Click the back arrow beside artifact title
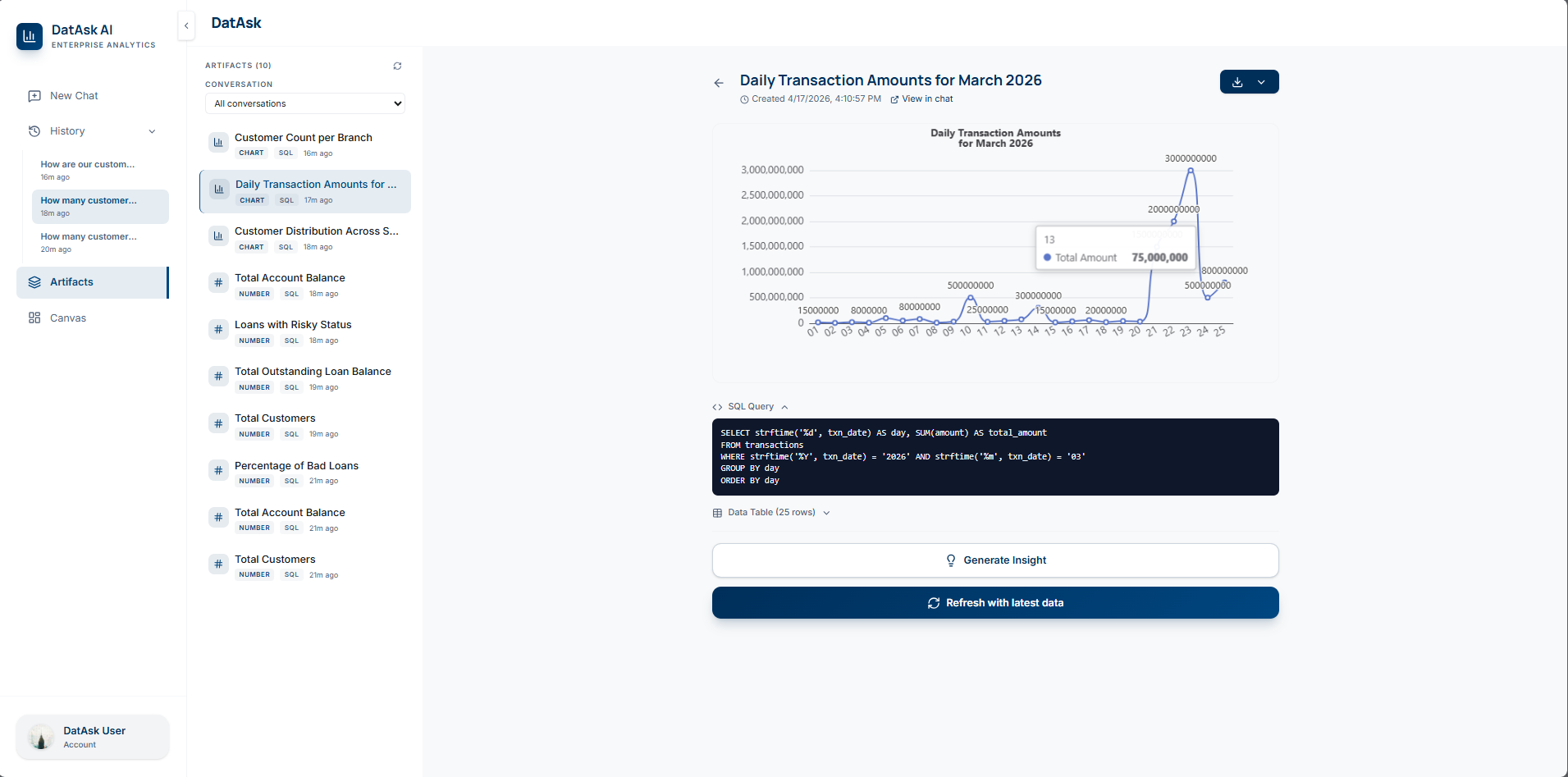1568x777 pixels. (x=719, y=83)
